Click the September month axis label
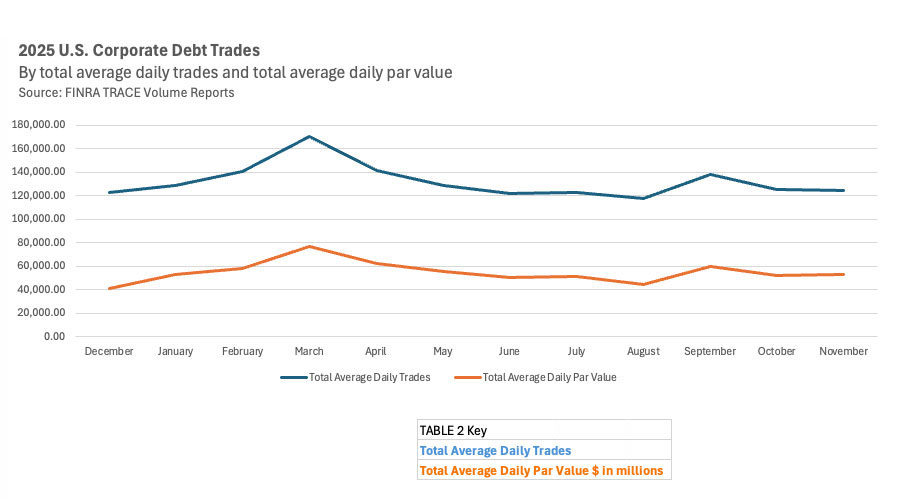The width and height of the screenshot is (900, 500). pyautogui.click(x=710, y=352)
